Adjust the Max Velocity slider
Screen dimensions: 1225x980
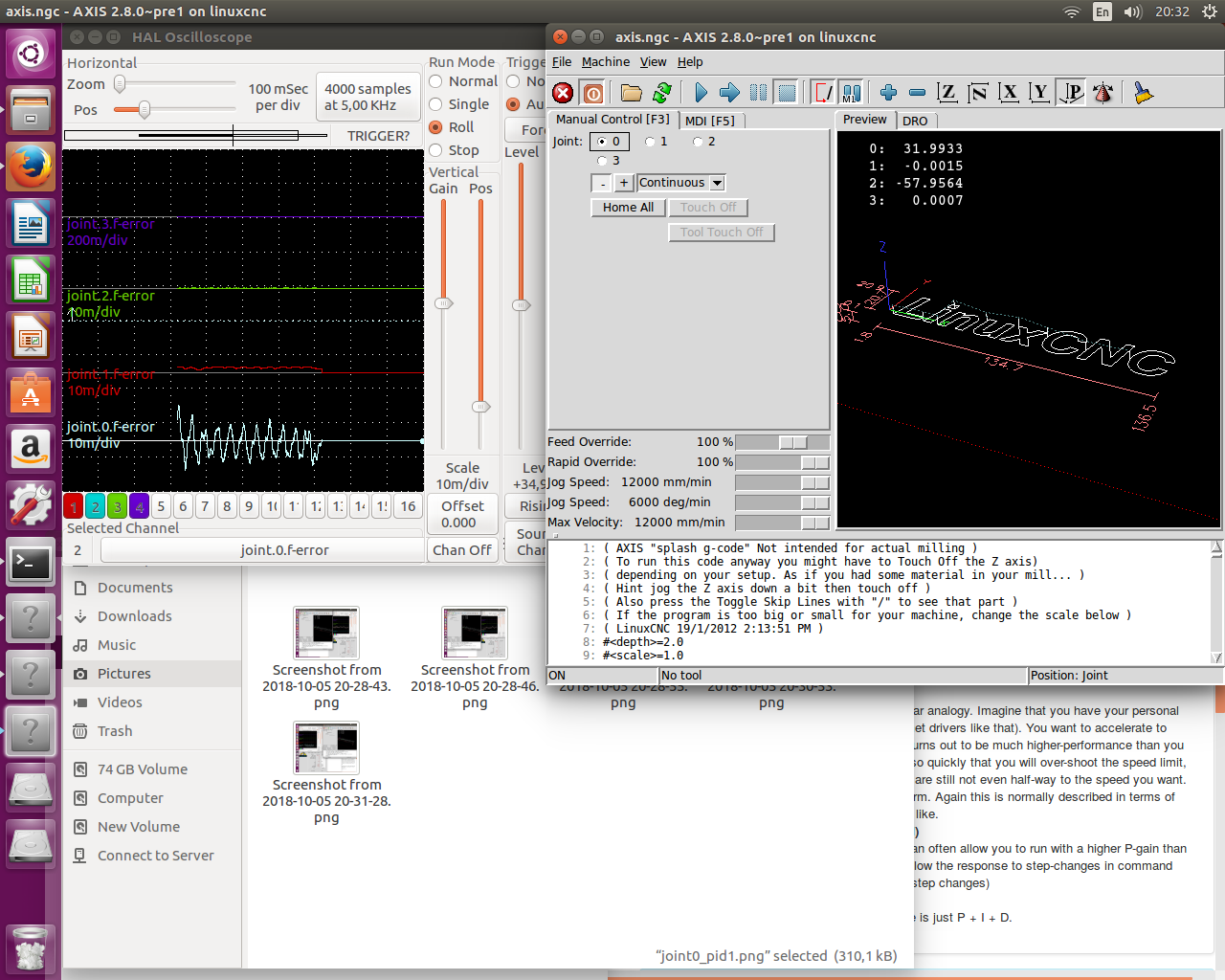pyautogui.click(x=782, y=523)
